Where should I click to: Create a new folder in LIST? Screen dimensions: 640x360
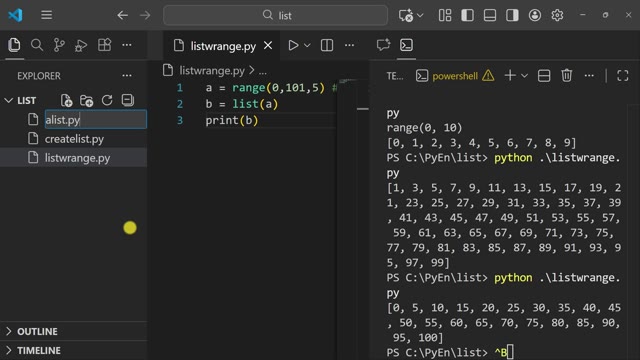point(87,100)
